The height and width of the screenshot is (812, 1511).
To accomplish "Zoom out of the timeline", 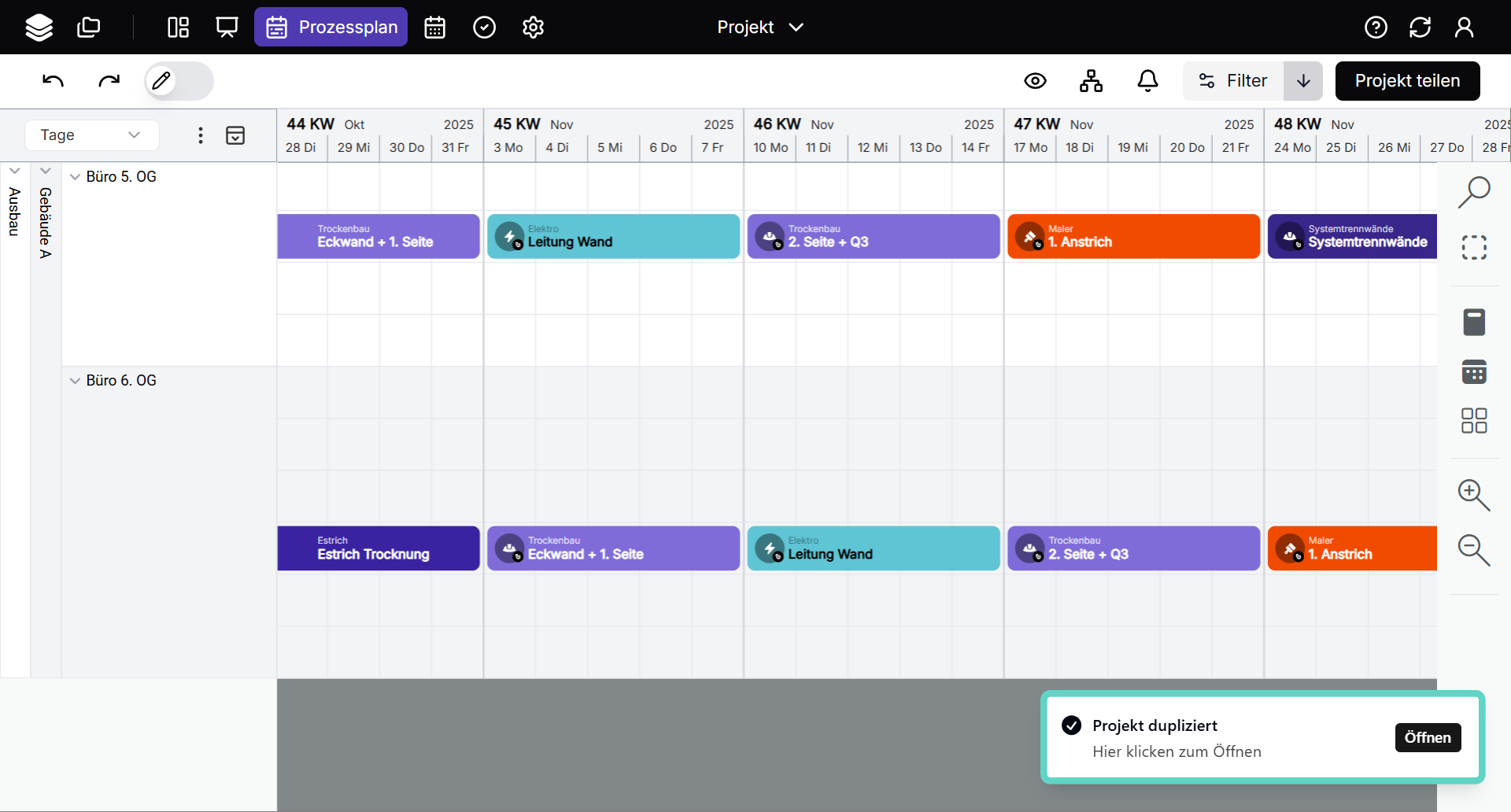I will 1473,549.
